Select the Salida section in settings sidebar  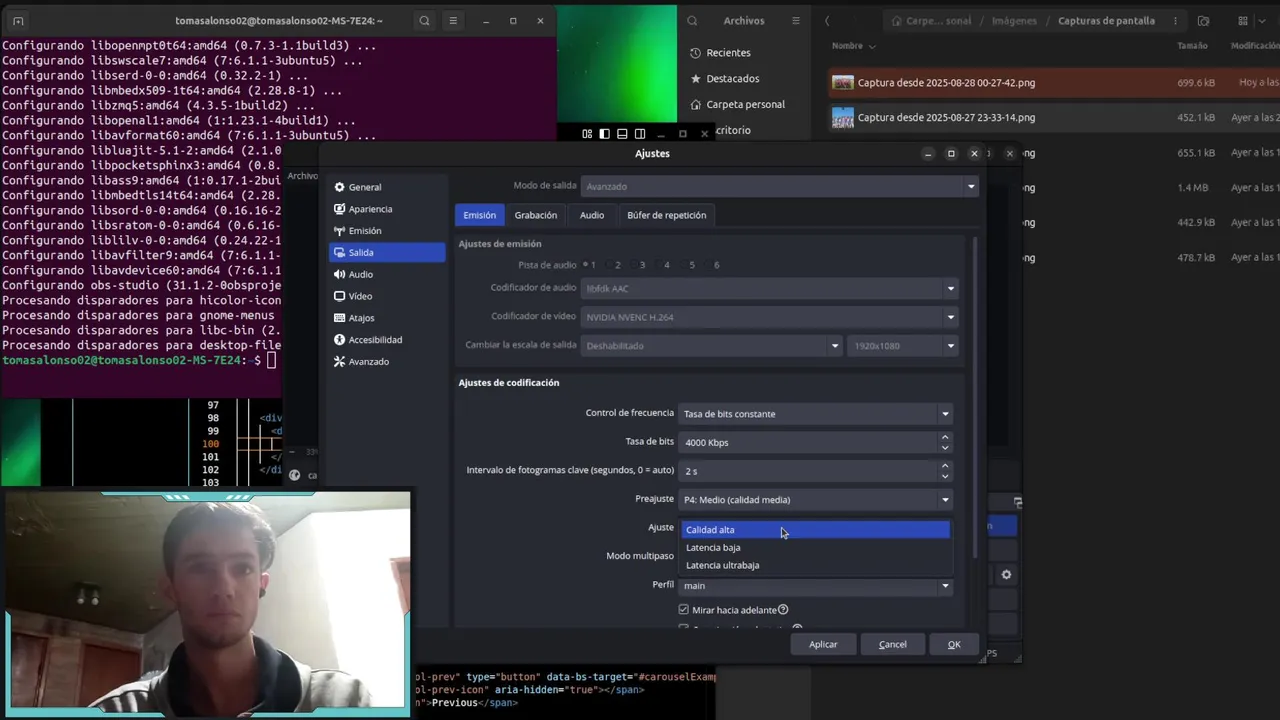click(x=387, y=253)
